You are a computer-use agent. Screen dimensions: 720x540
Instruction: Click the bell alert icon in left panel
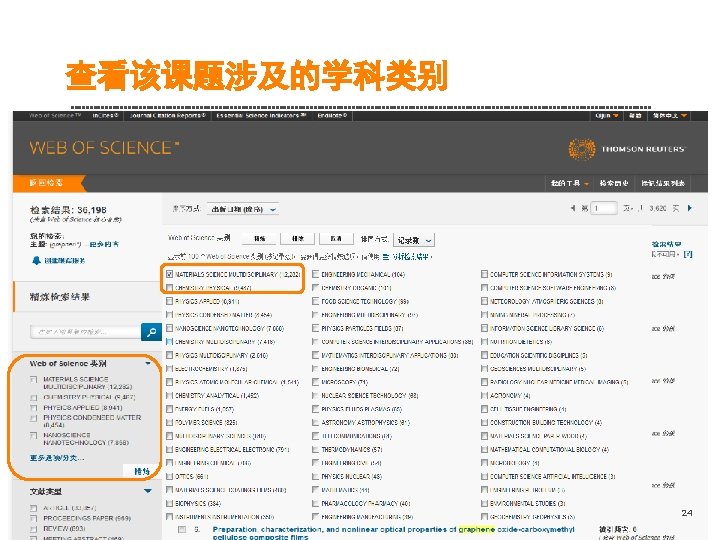click(x=36, y=260)
